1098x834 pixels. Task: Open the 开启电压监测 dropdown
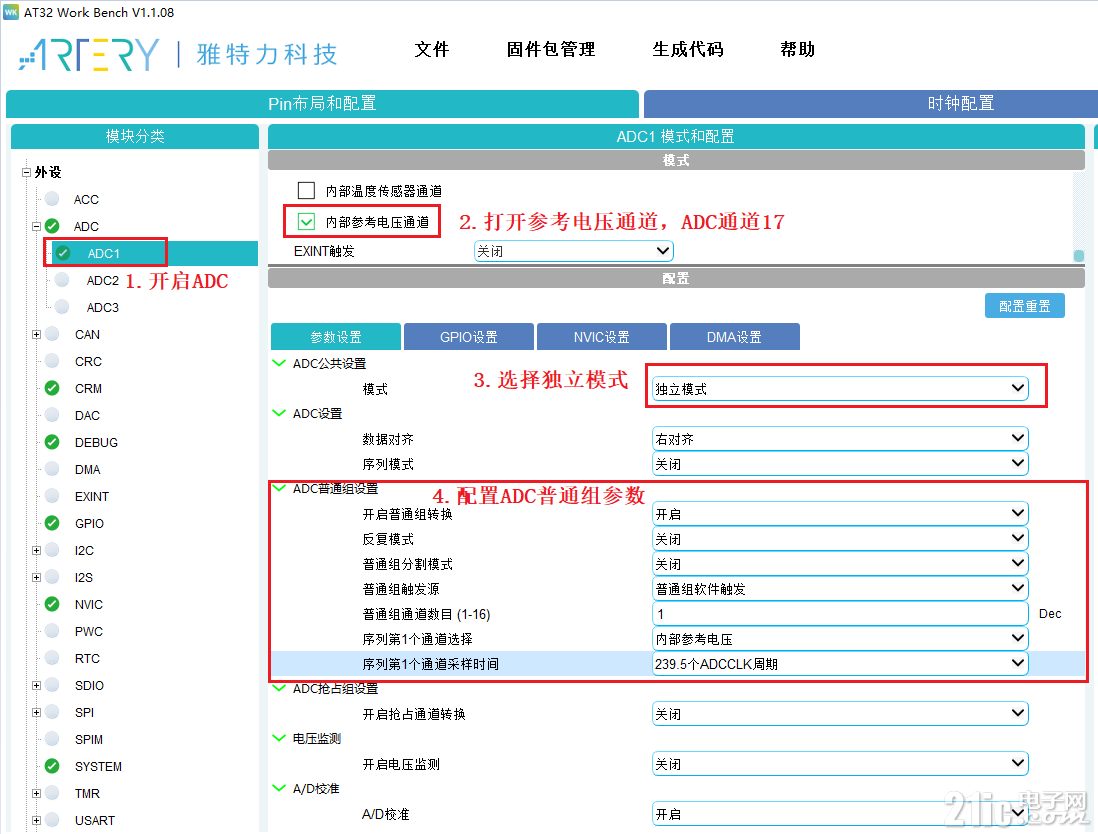click(x=840, y=764)
